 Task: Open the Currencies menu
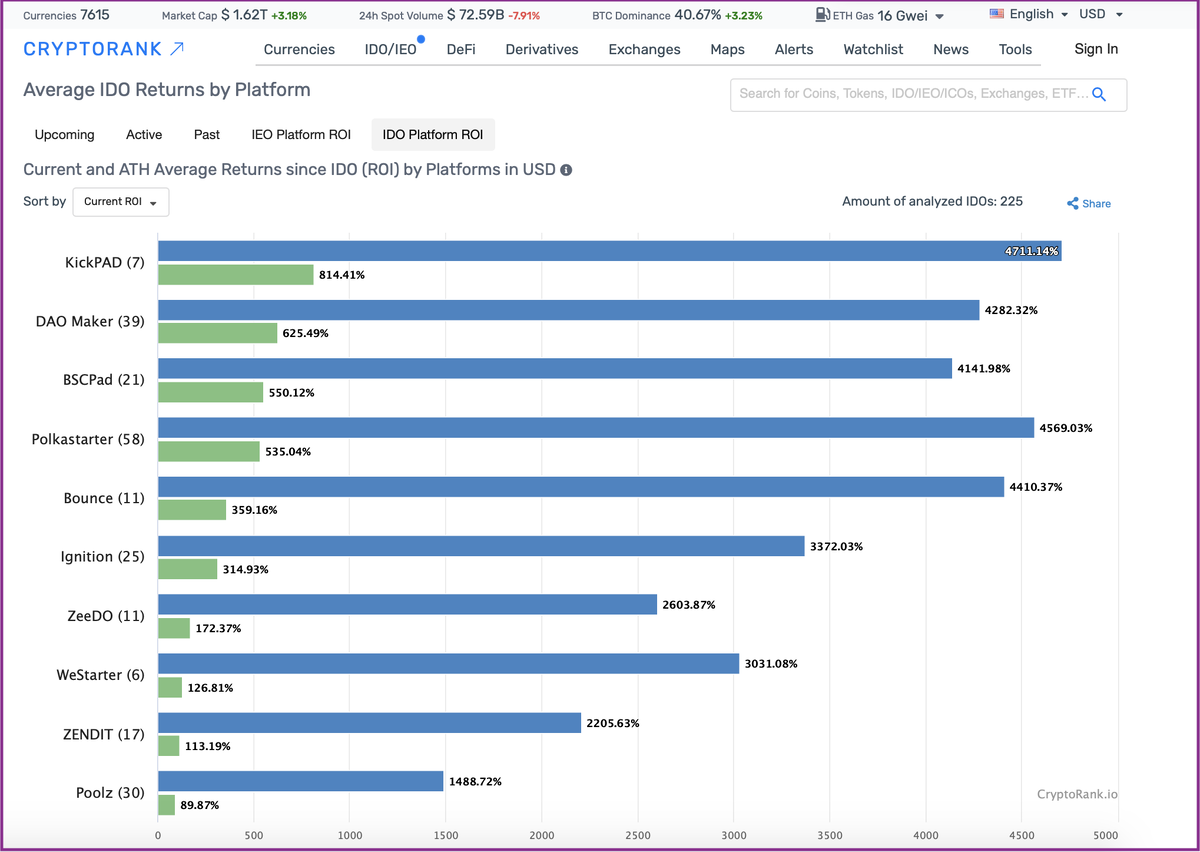(299, 49)
